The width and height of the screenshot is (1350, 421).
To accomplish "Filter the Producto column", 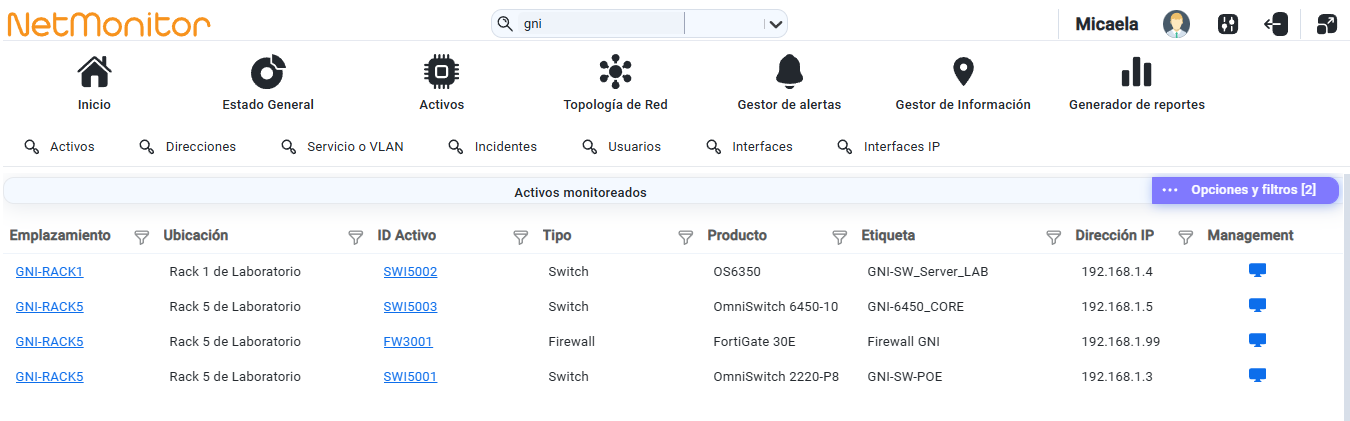I will (840, 237).
